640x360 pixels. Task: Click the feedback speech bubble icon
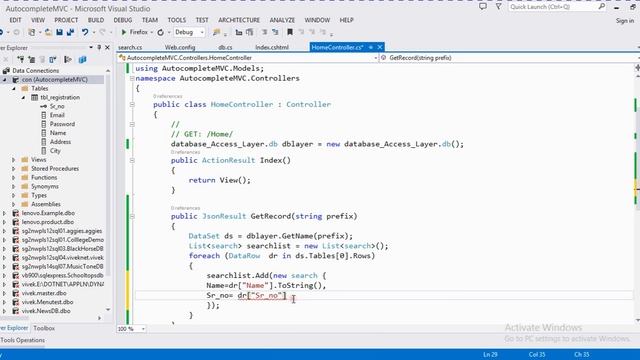click(483, 7)
